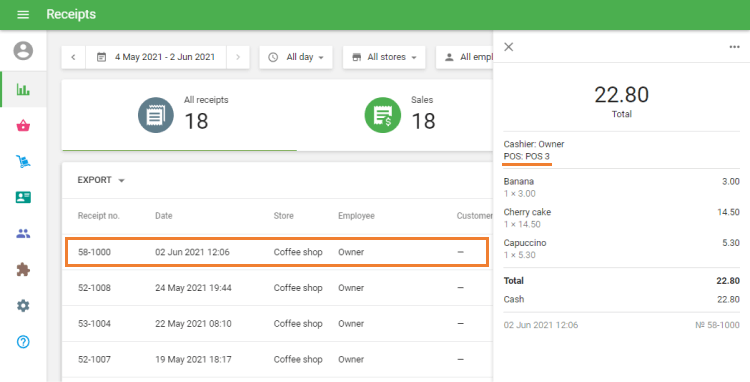Expand the EXPORT dropdown
This screenshot has height=382, width=750.
pos(101,180)
